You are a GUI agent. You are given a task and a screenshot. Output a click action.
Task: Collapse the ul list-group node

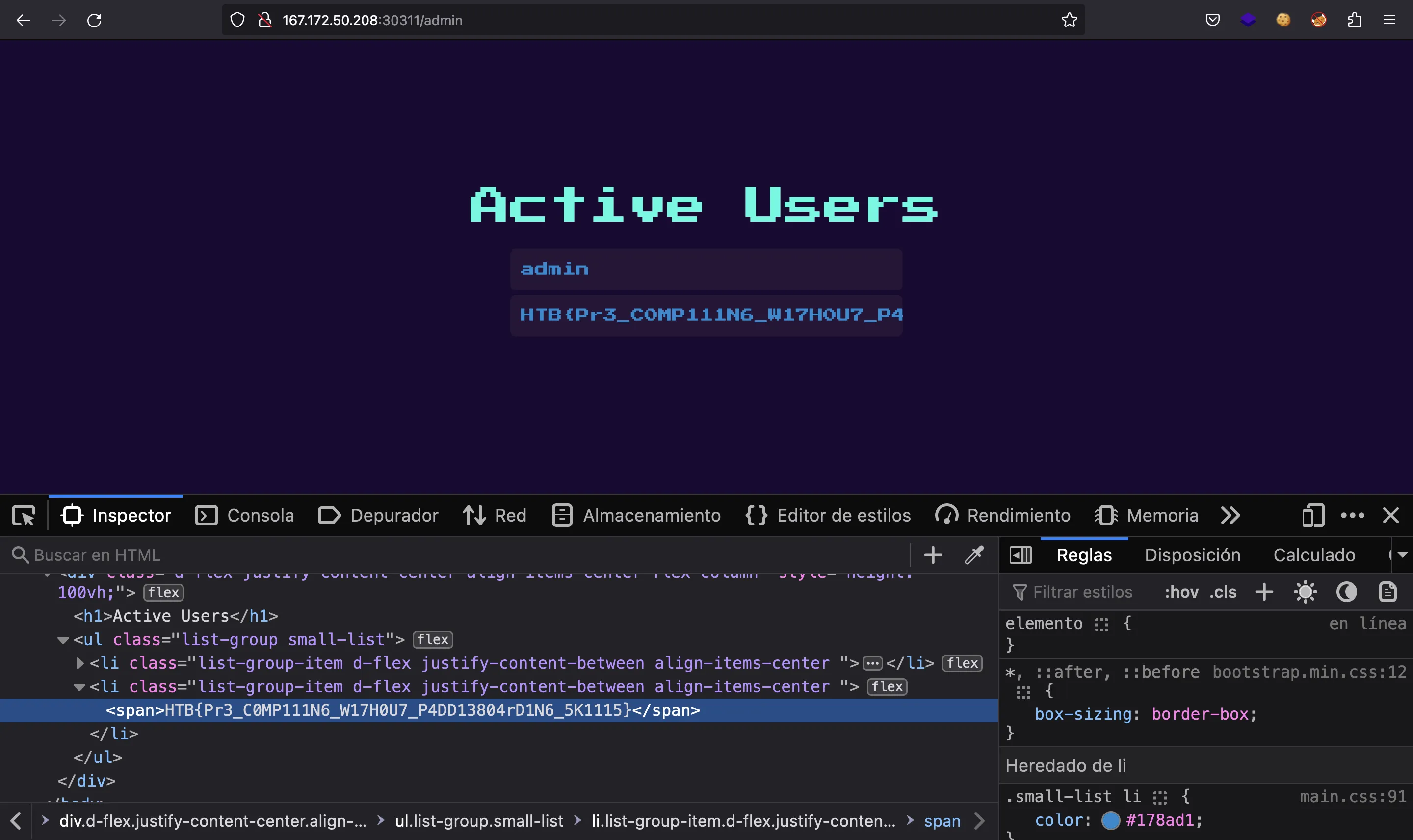(63, 640)
